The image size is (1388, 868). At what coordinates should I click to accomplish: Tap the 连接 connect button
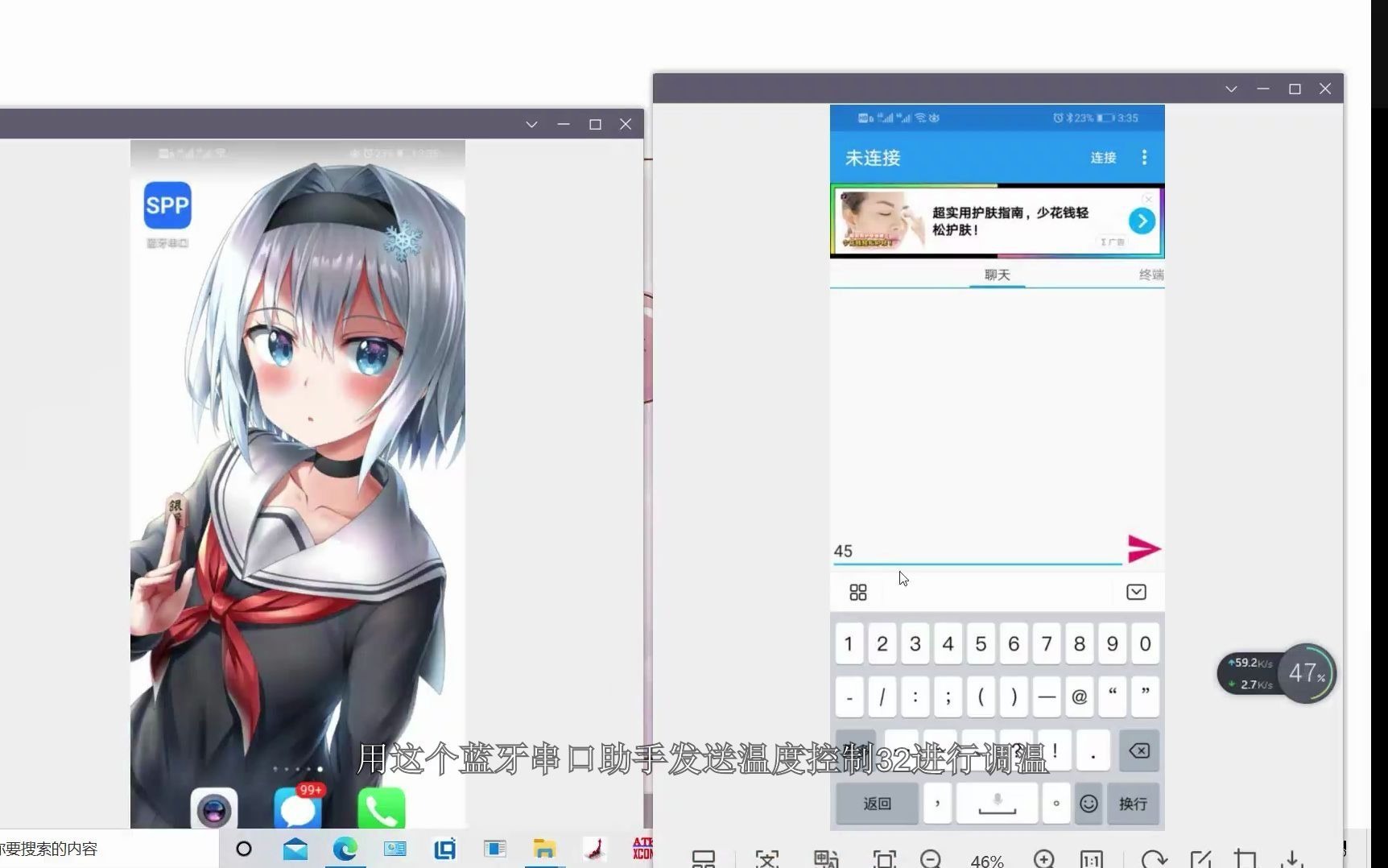click(x=1103, y=158)
